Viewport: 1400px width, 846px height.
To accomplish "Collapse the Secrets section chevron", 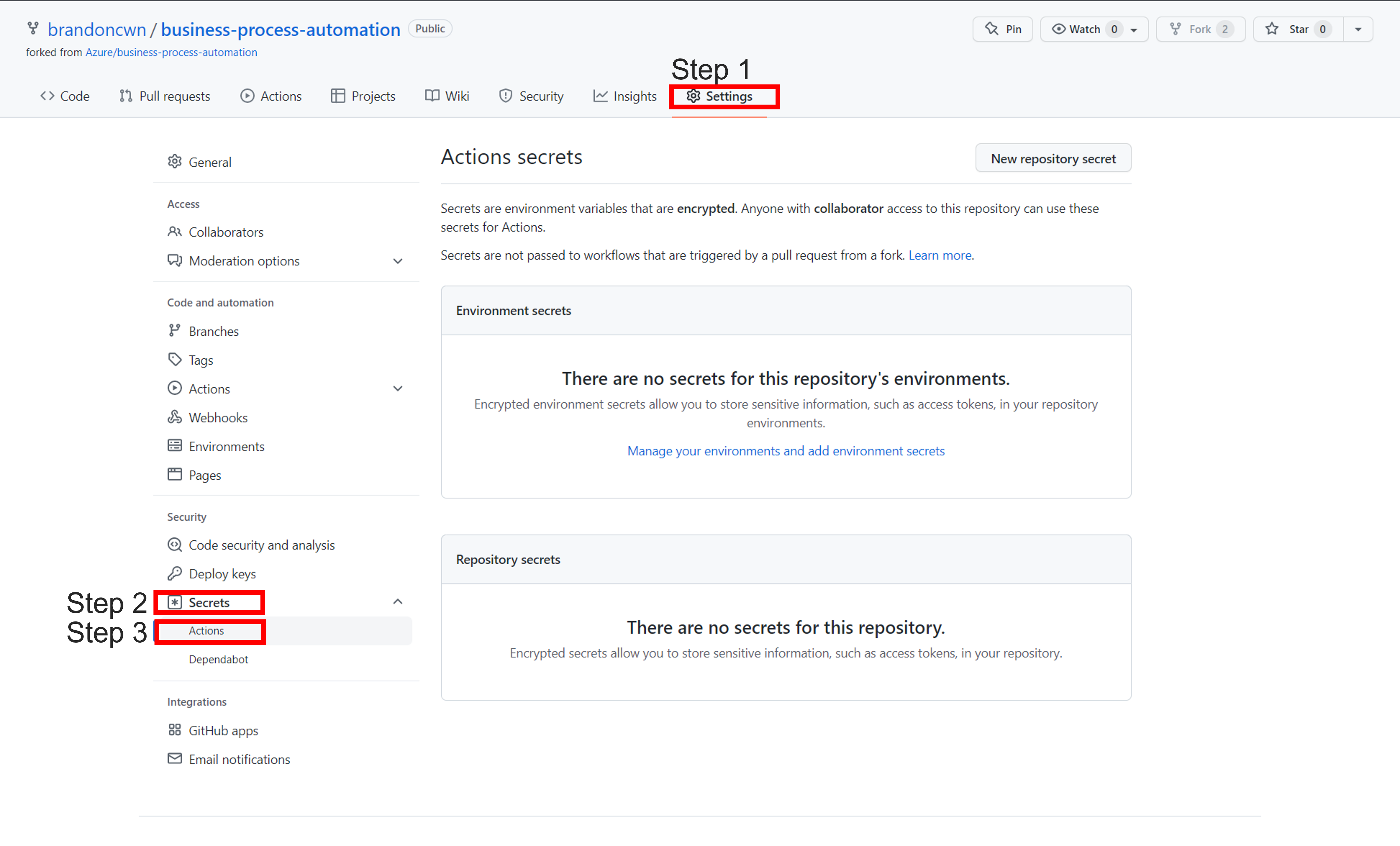I will [x=398, y=602].
